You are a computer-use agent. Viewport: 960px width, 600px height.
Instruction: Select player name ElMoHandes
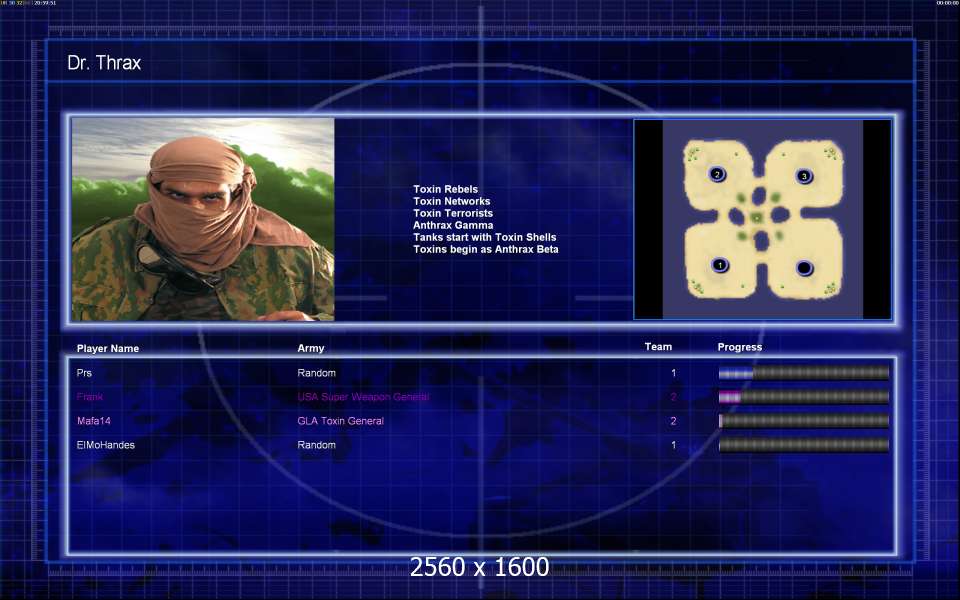pos(105,445)
